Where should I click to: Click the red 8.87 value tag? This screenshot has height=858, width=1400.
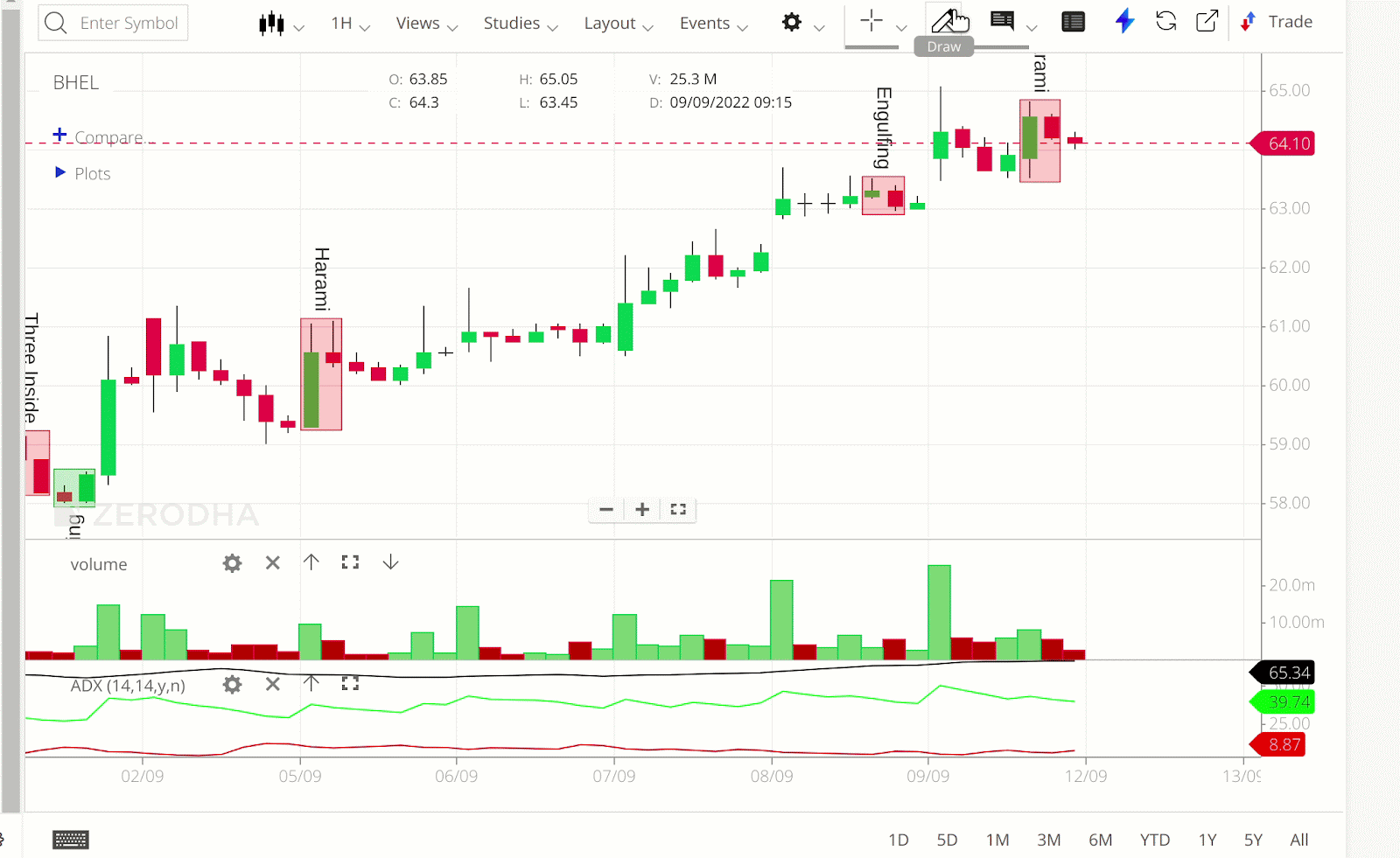(1278, 744)
